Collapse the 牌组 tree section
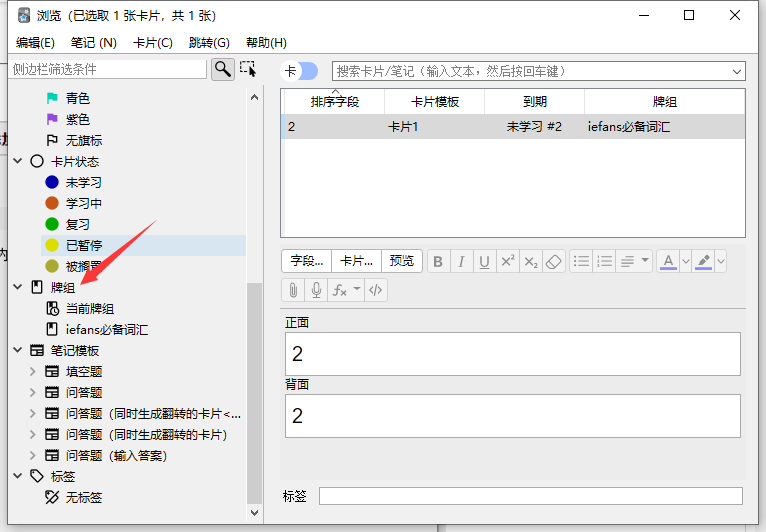Image resolution: width=766 pixels, height=532 pixels. tap(17, 287)
